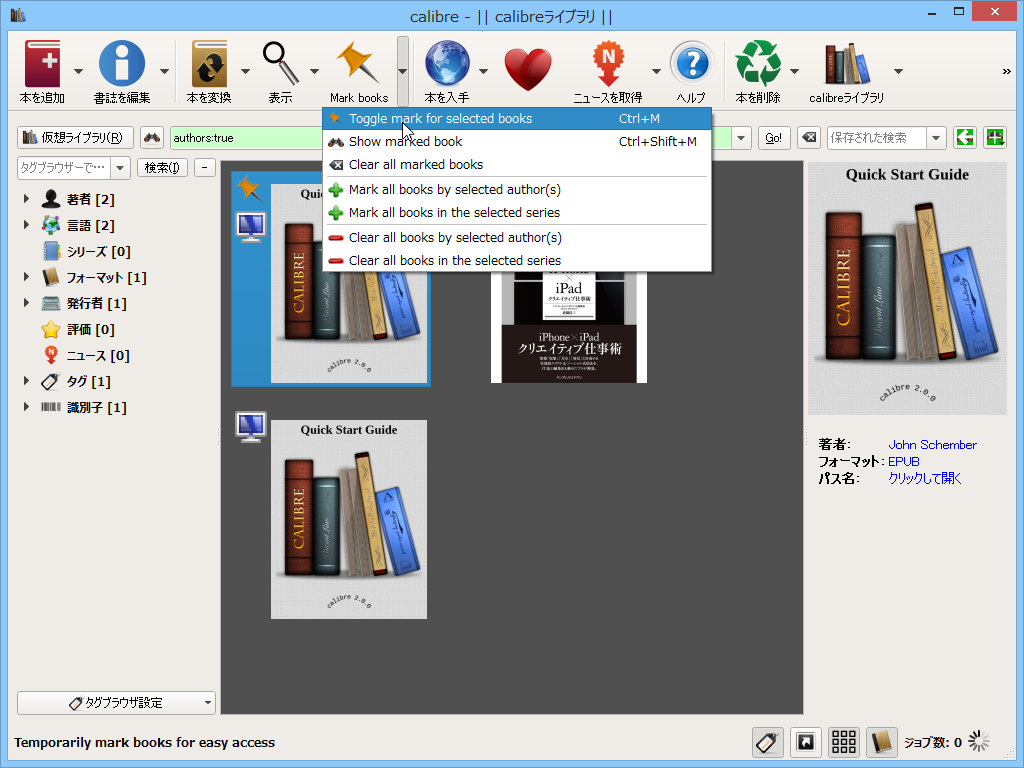Click the Mark books pin icon
This screenshot has height=768, width=1024.
[359, 63]
